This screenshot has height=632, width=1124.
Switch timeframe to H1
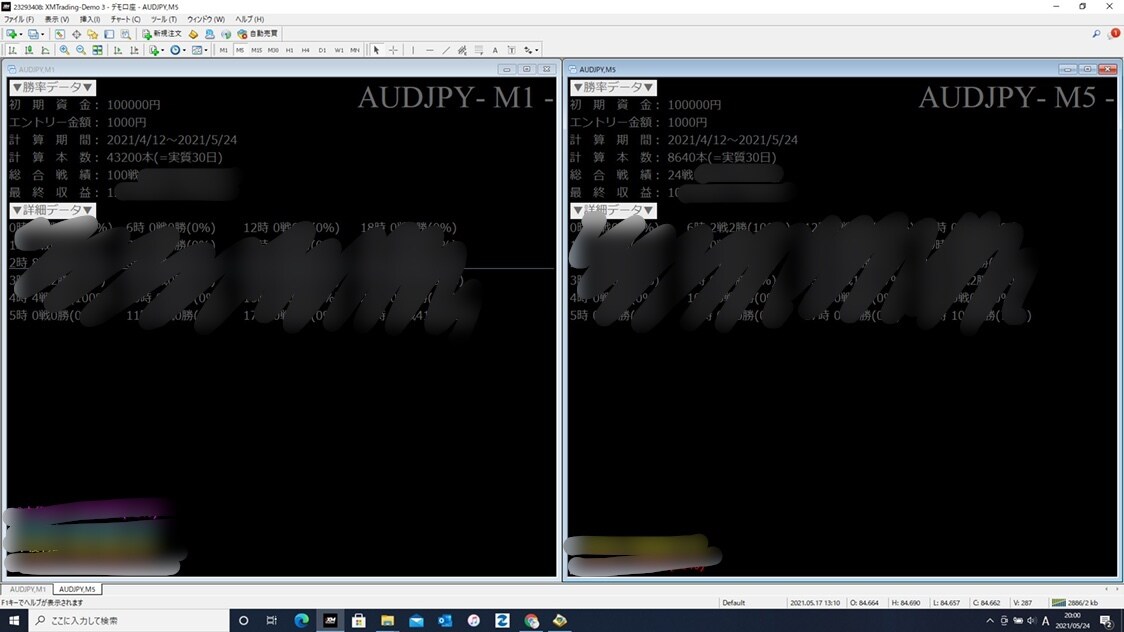[x=290, y=50]
